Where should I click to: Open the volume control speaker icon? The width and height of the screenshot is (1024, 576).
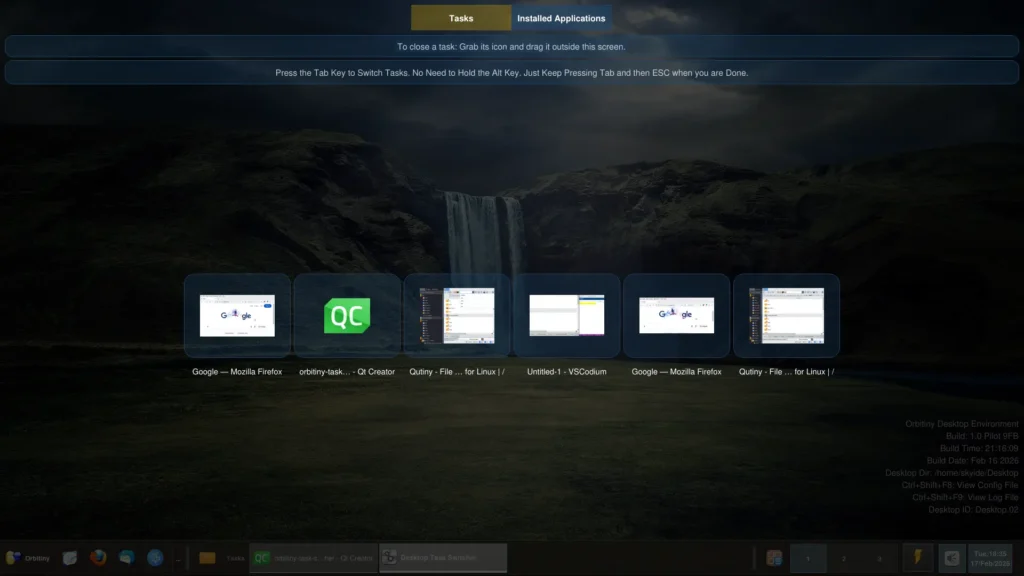tap(952, 558)
